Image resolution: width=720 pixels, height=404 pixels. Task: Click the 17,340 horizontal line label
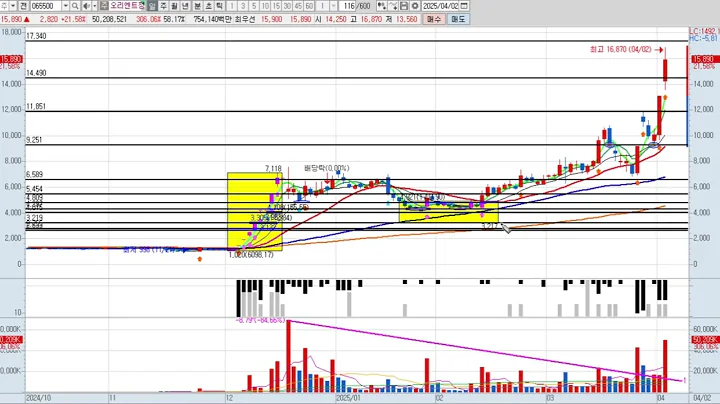(36, 36)
